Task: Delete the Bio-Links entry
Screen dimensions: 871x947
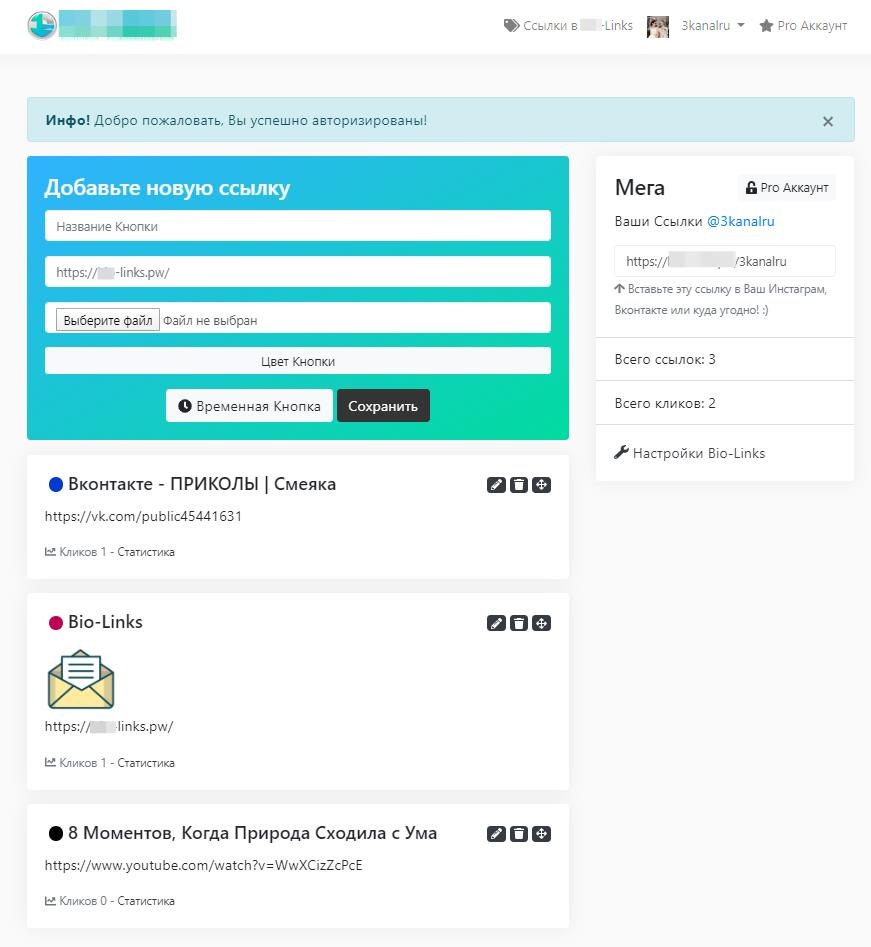Action: tap(519, 623)
